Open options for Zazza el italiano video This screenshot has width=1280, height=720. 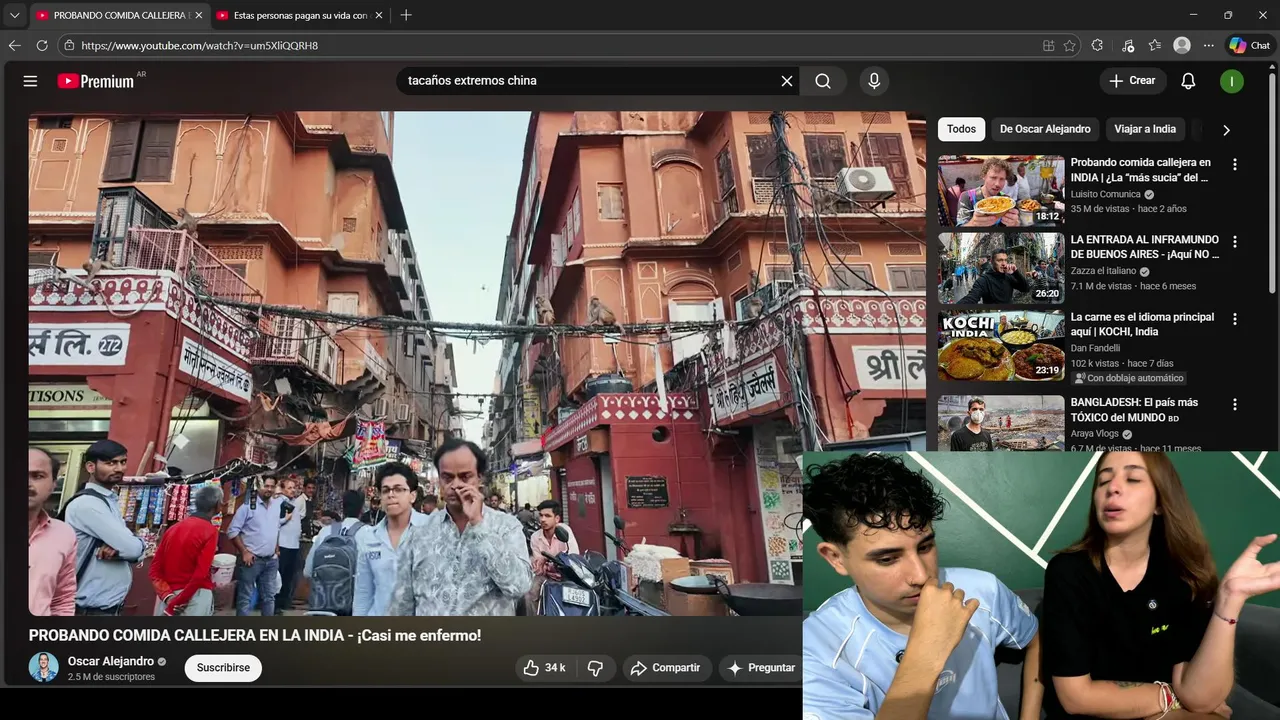pyautogui.click(x=1234, y=241)
